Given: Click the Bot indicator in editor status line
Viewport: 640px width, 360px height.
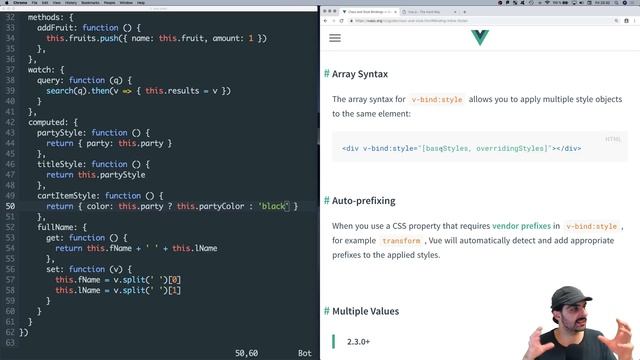Looking at the screenshot, I should [304, 353].
